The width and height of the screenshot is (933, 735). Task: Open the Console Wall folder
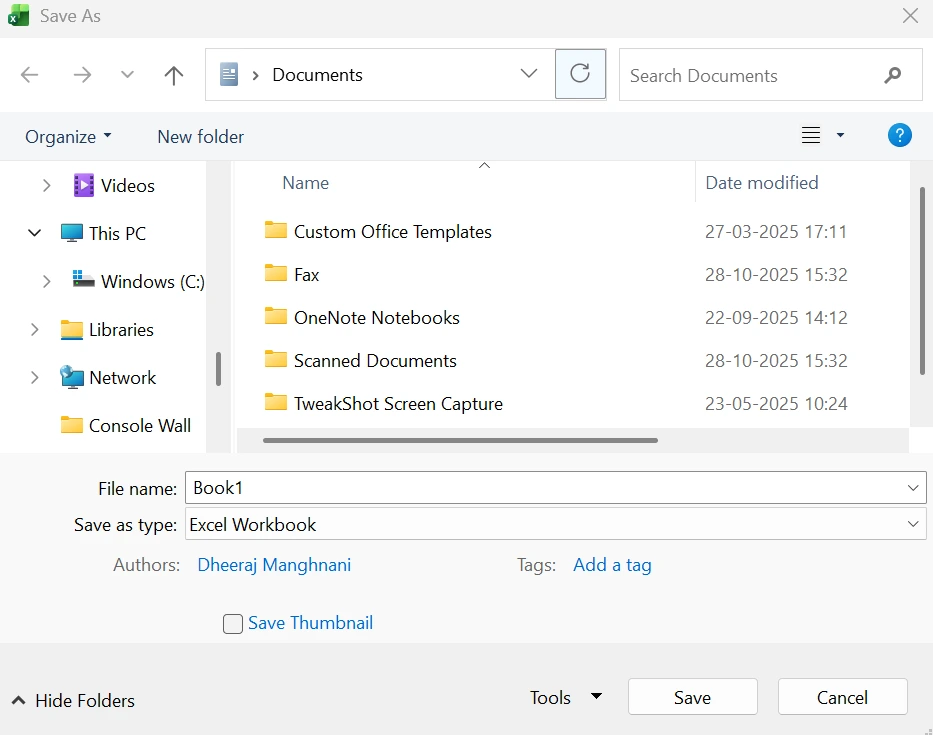click(140, 425)
